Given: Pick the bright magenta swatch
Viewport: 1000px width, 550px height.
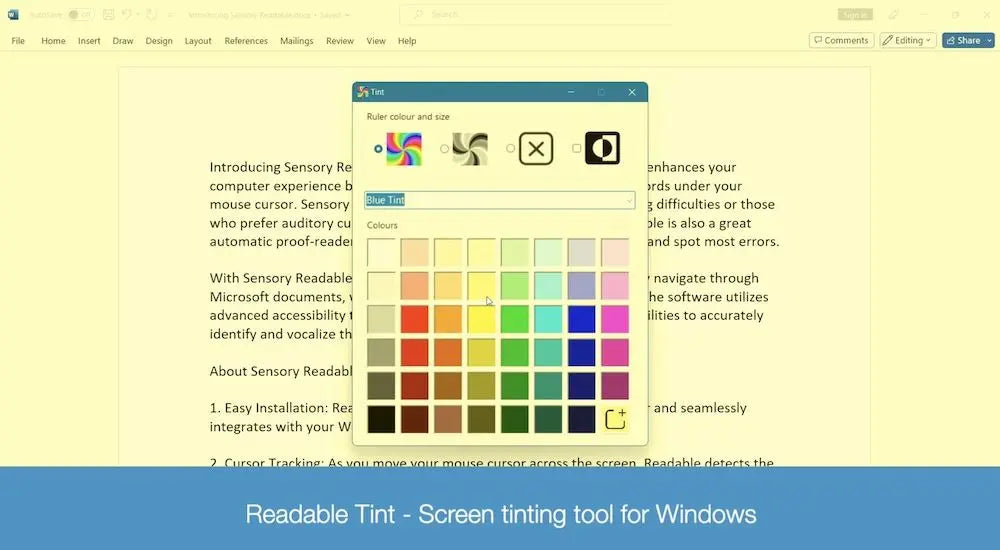Looking at the screenshot, I should pyautogui.click(x=615, y=319).
